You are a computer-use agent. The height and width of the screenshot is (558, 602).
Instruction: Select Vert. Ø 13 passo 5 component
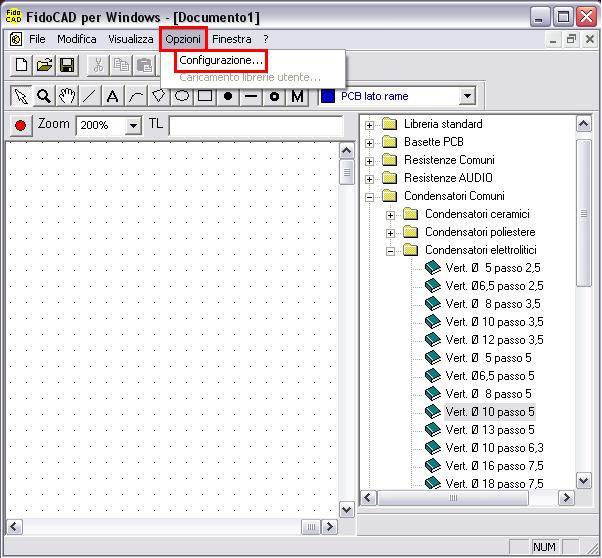(x=490, y=430)
